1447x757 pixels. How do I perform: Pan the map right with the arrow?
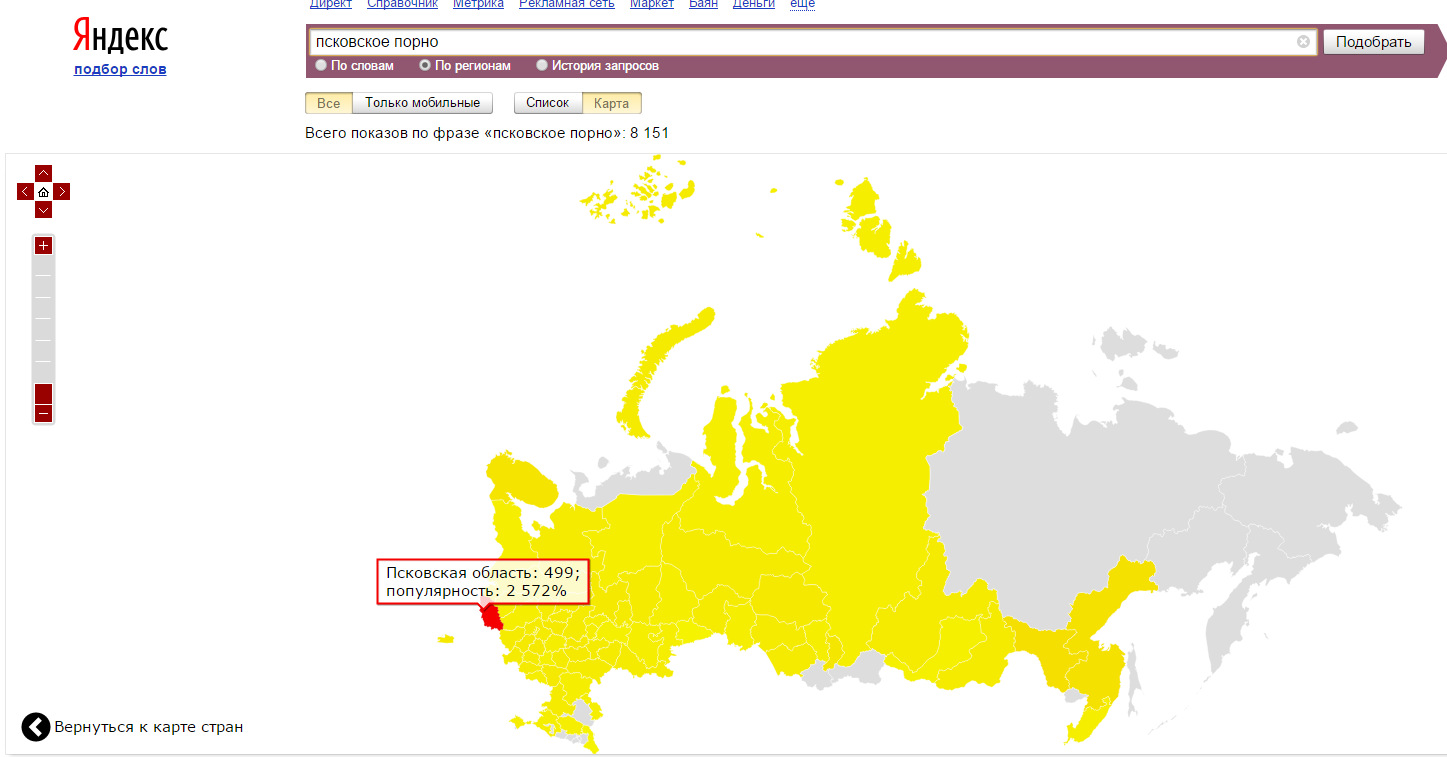(x=62, y=191)
